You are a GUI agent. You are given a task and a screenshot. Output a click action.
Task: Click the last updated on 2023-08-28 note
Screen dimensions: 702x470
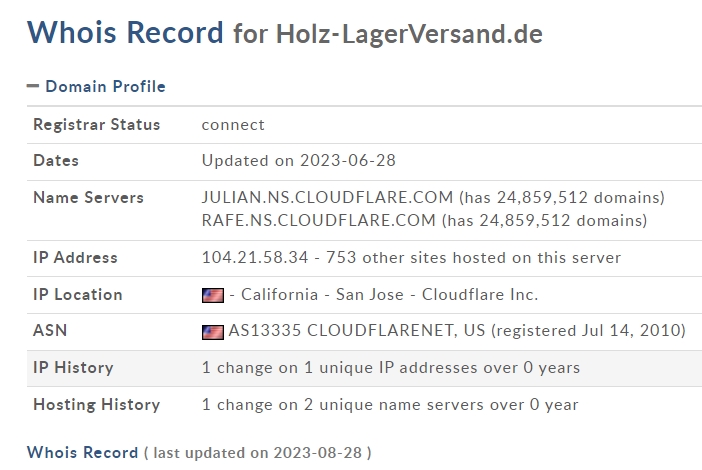[x=257, y=453]
